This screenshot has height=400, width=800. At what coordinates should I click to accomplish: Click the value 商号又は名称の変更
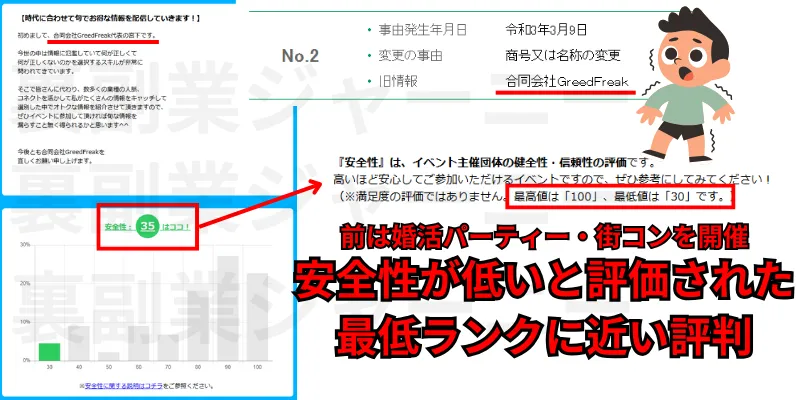pos(563,56)
